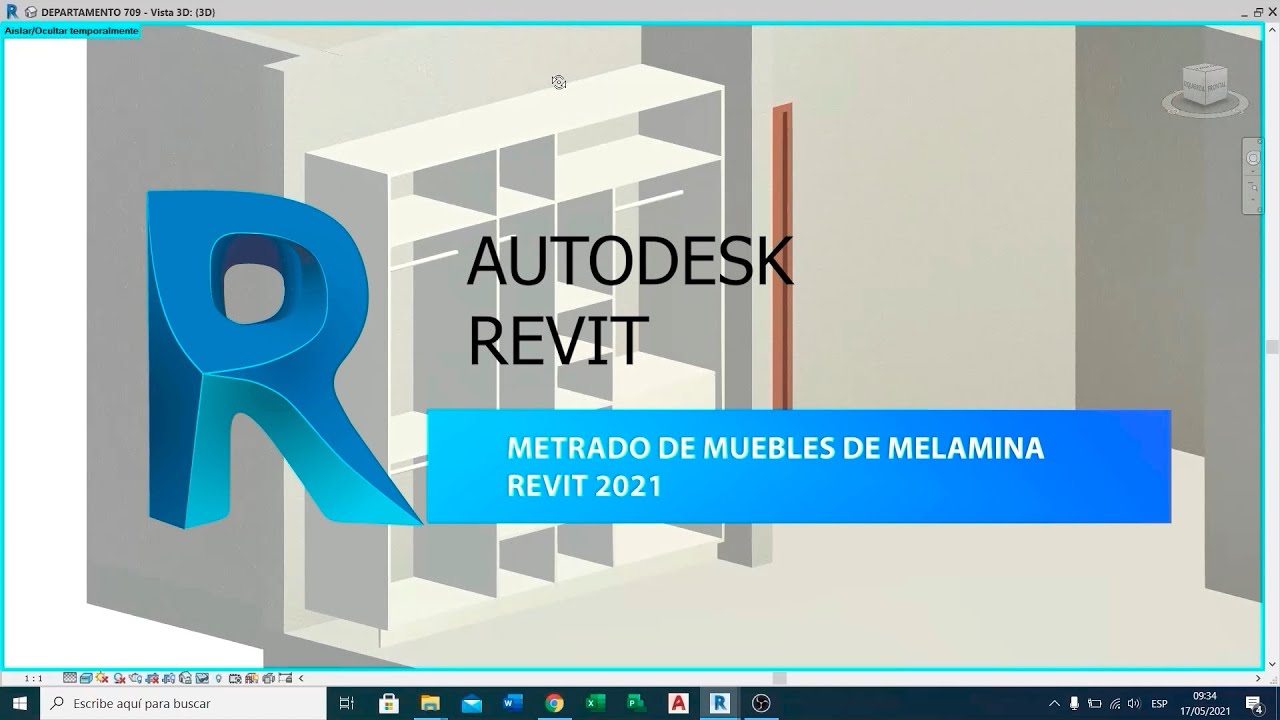Open the steering wheel on navigation bar
The image size is (1280, 720).
(x=1253, y=158)
